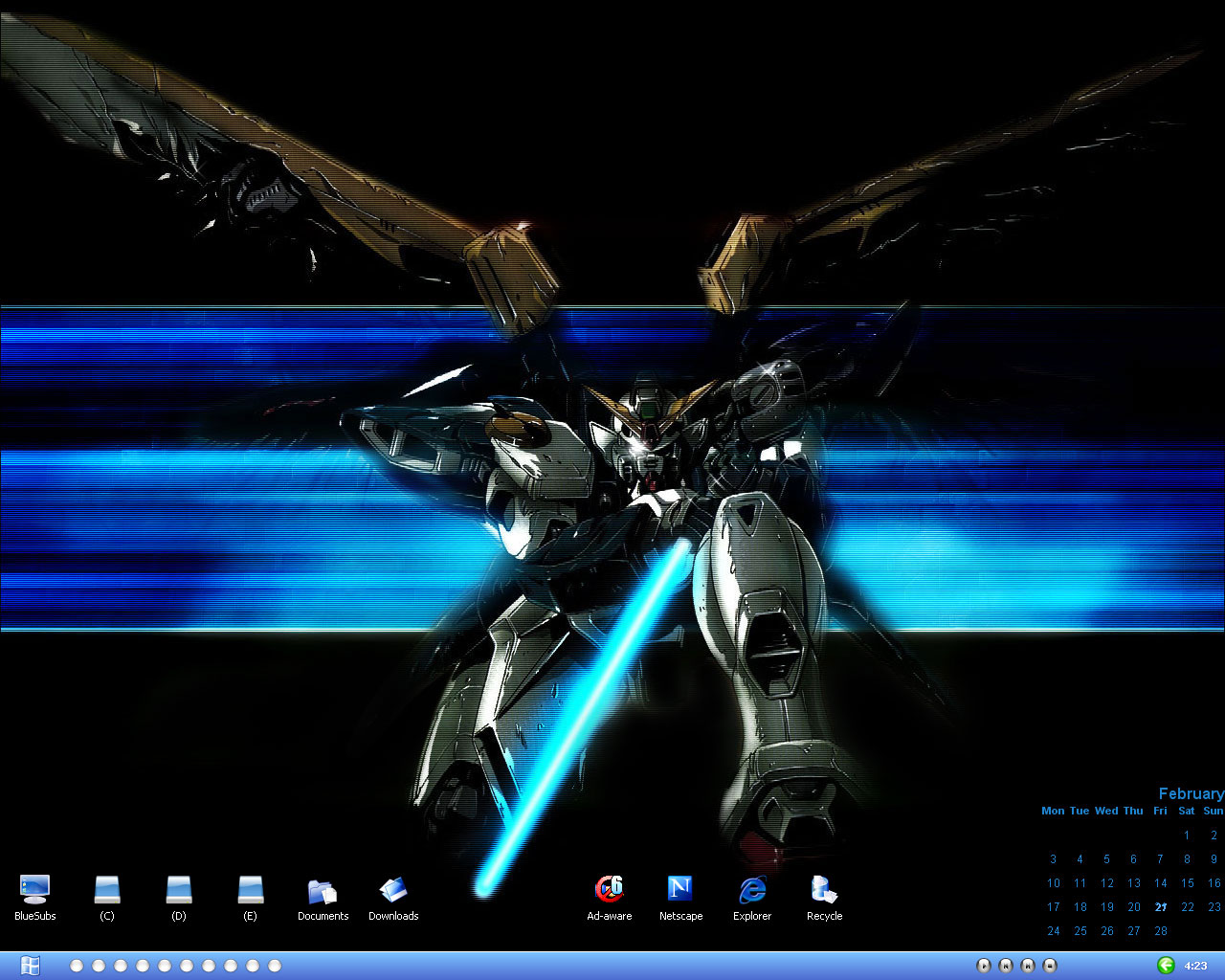The image size is (1225, 980).
Task: Click the Sun column header in calendar
Action: pos(1214,811)
